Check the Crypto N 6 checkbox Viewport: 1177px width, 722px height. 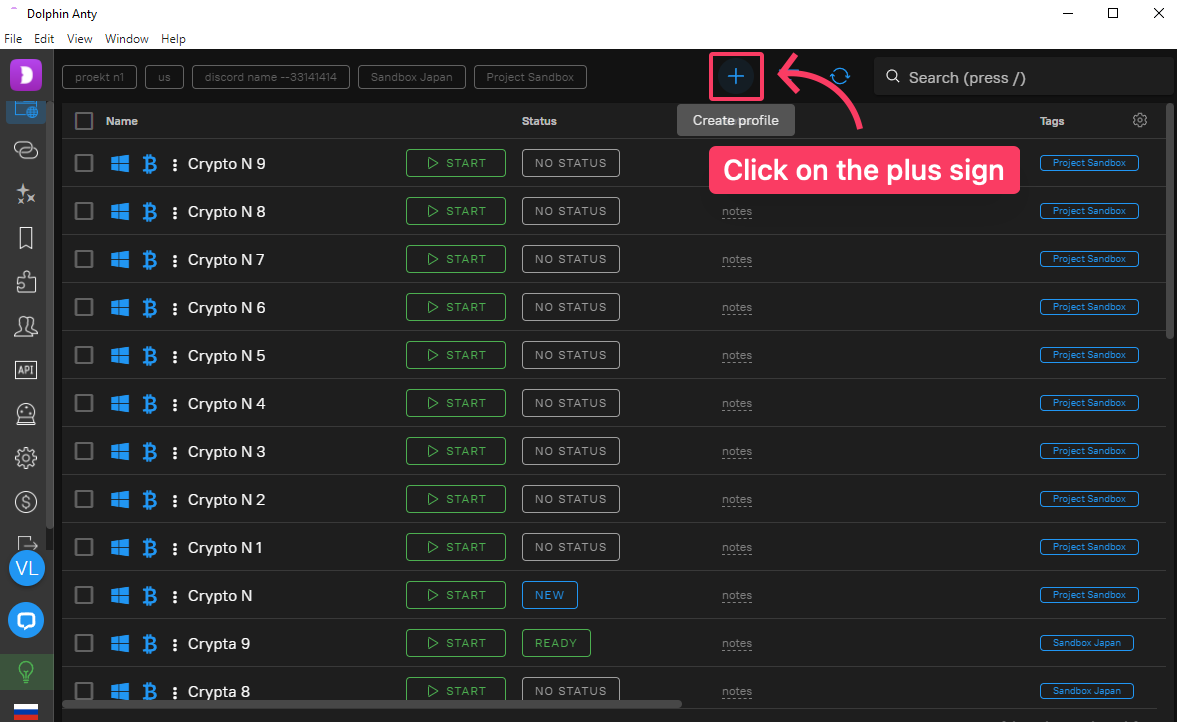tap(84, 307)
